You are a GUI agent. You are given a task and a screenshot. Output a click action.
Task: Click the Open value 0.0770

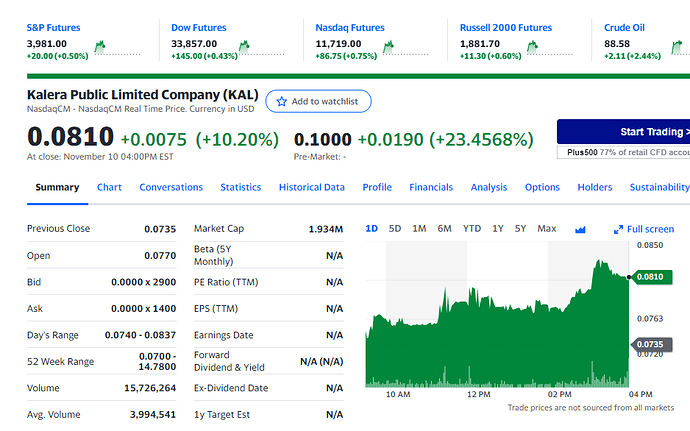pyautogui.click(x=160, y=256)
